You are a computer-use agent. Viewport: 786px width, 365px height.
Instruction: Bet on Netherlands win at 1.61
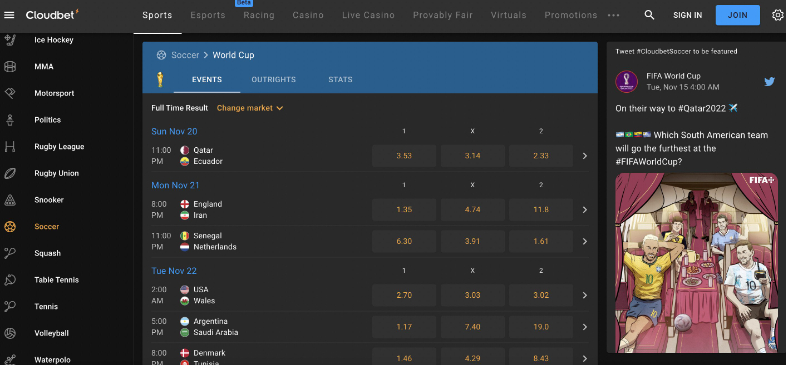(x=541, y=241)
